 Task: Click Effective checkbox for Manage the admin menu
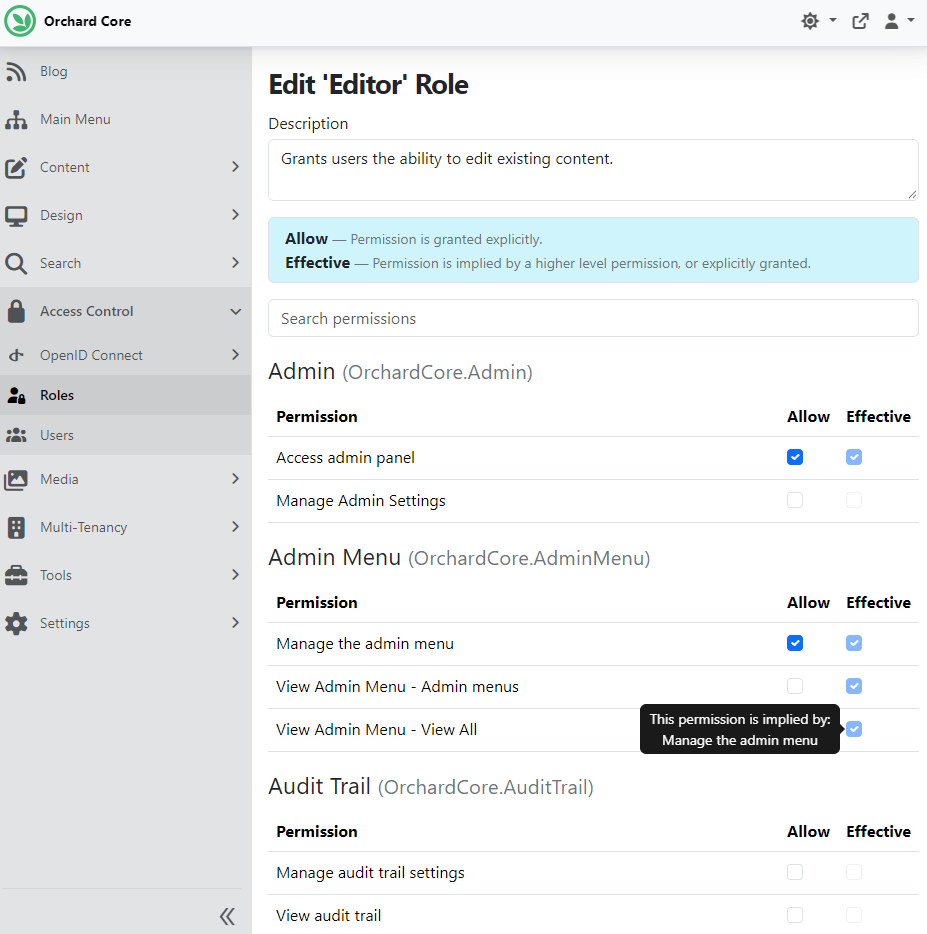854,643
